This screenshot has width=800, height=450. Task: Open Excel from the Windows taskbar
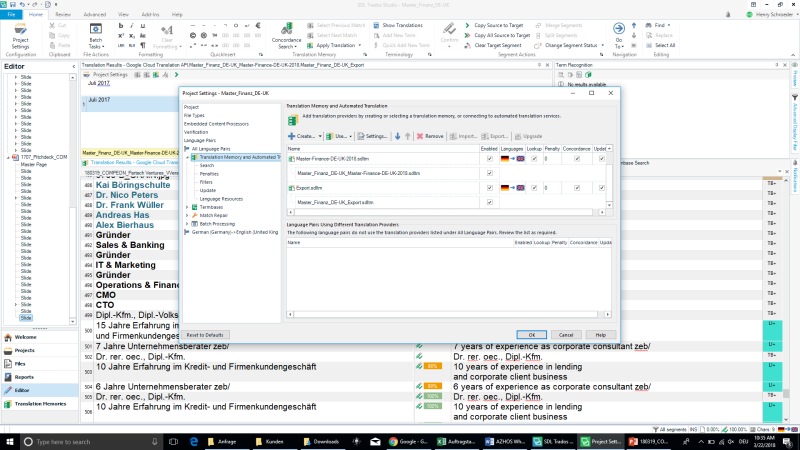tap(456, 441)
